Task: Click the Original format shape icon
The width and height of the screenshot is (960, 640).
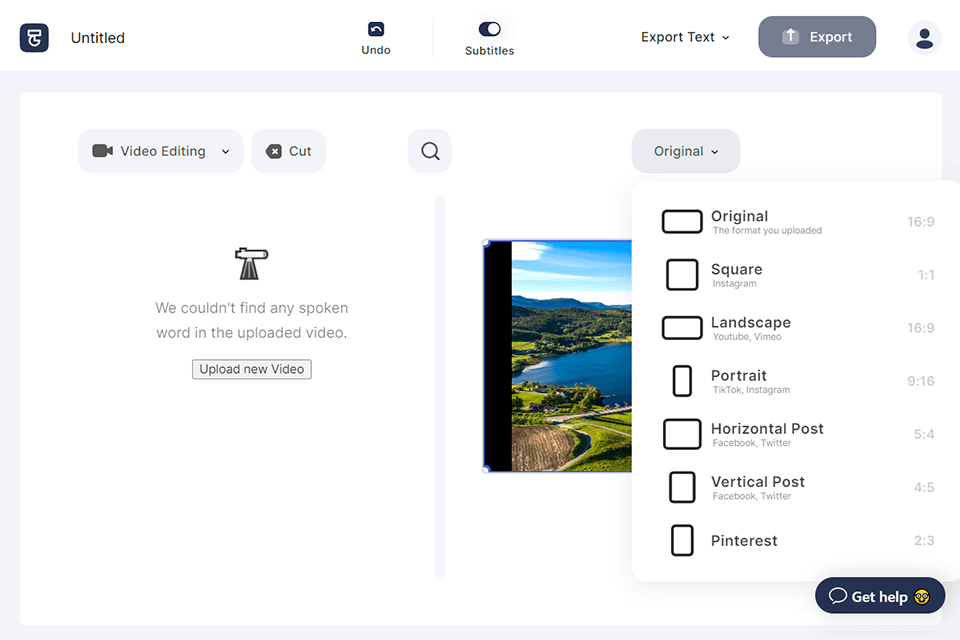Action: pyautogui.click(x=682, y=222)
